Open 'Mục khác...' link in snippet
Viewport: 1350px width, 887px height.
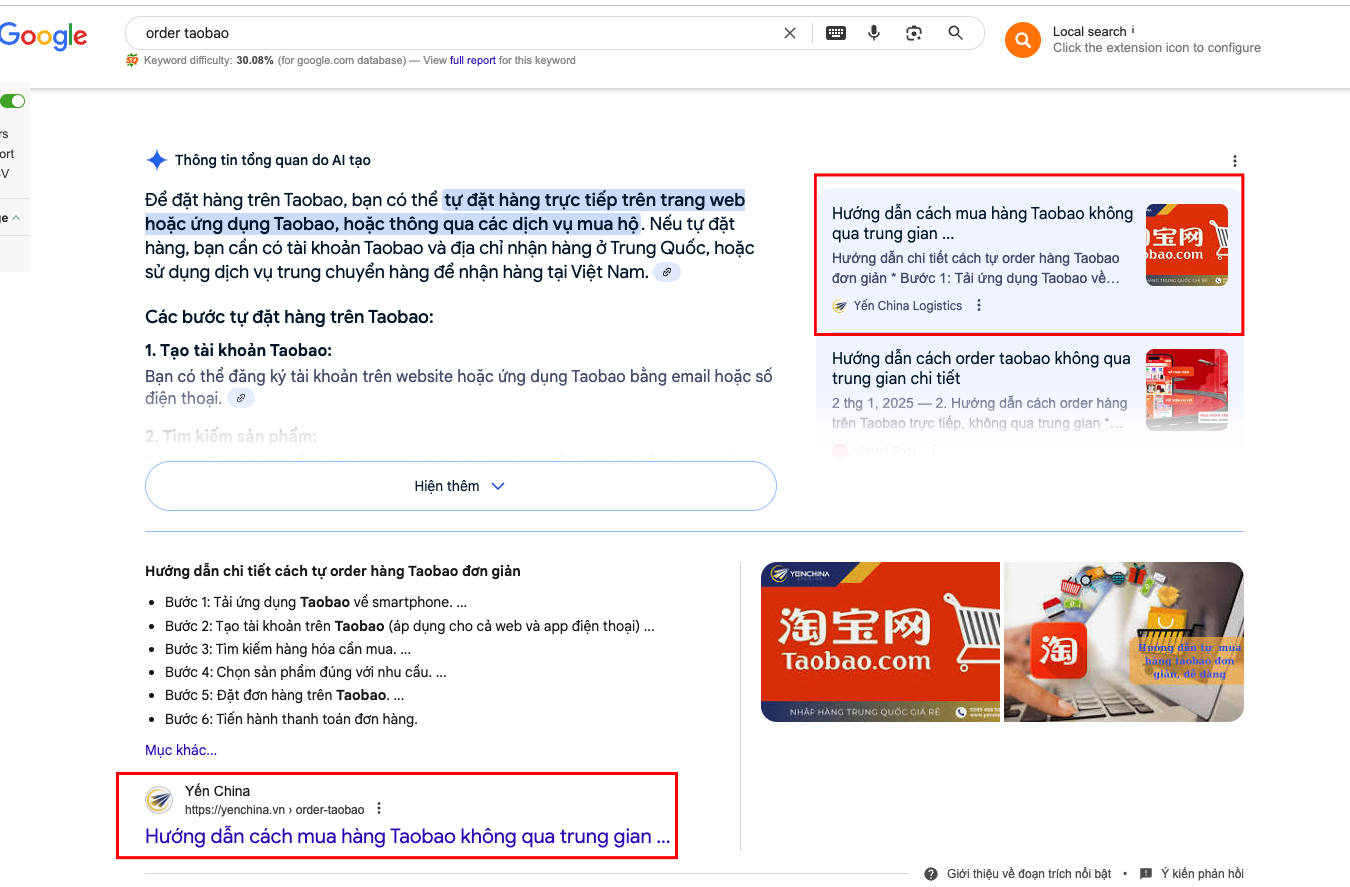[x=181, y=750]
